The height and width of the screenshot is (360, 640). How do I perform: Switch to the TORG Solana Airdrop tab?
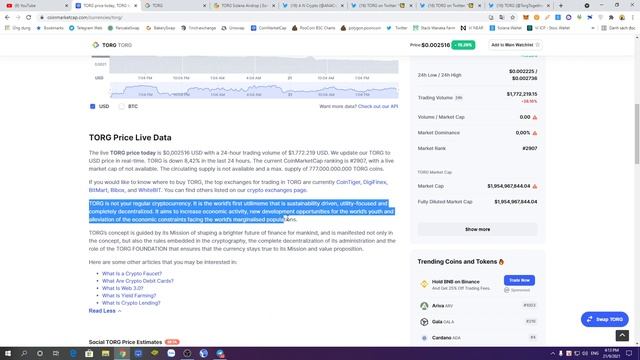pyautogui.click(x=244, y=6)
